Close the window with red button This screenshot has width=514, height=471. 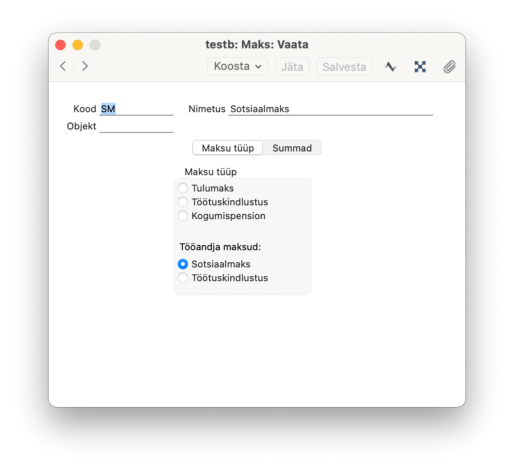60,45
